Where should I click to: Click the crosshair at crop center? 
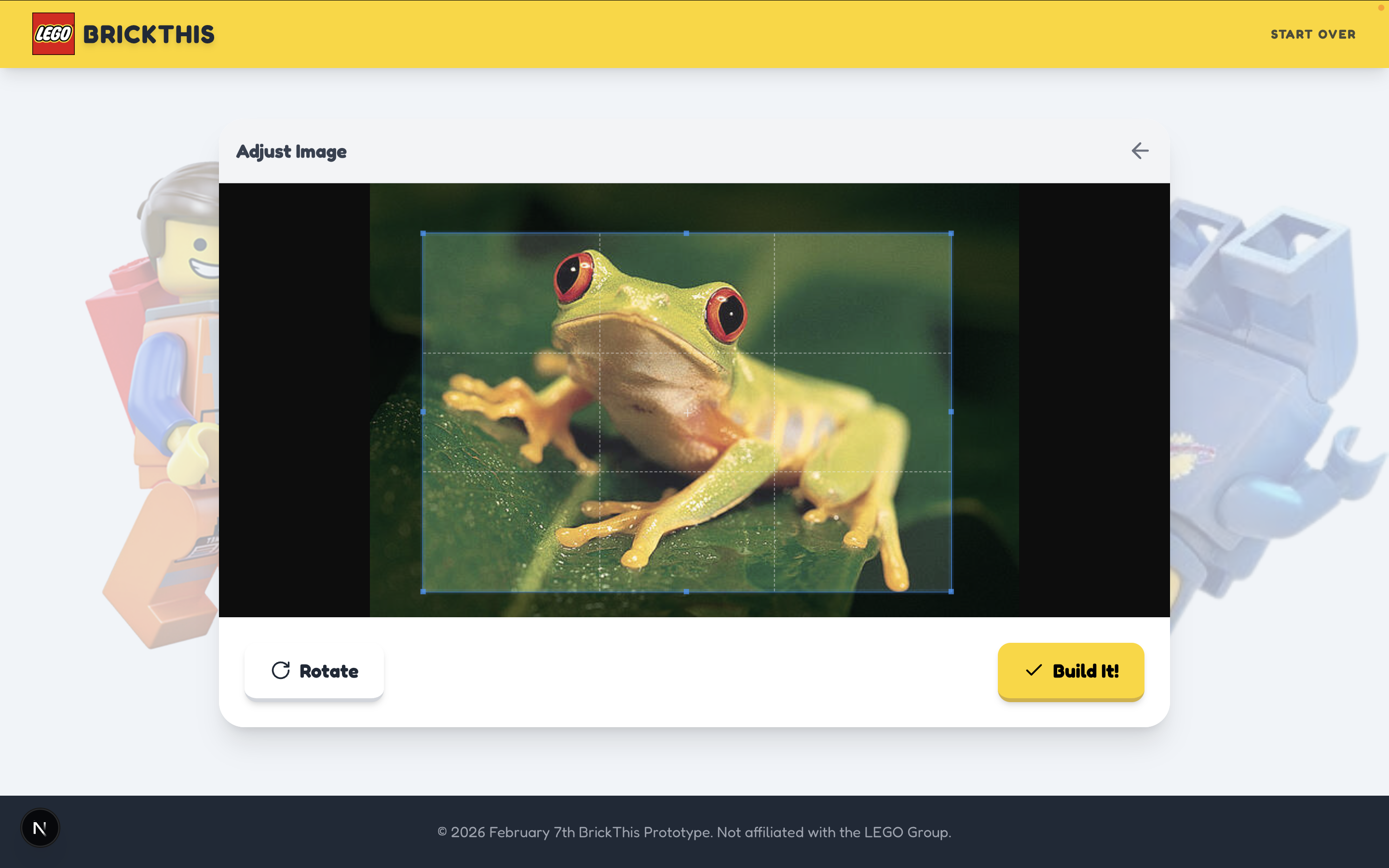pos(687,412)
